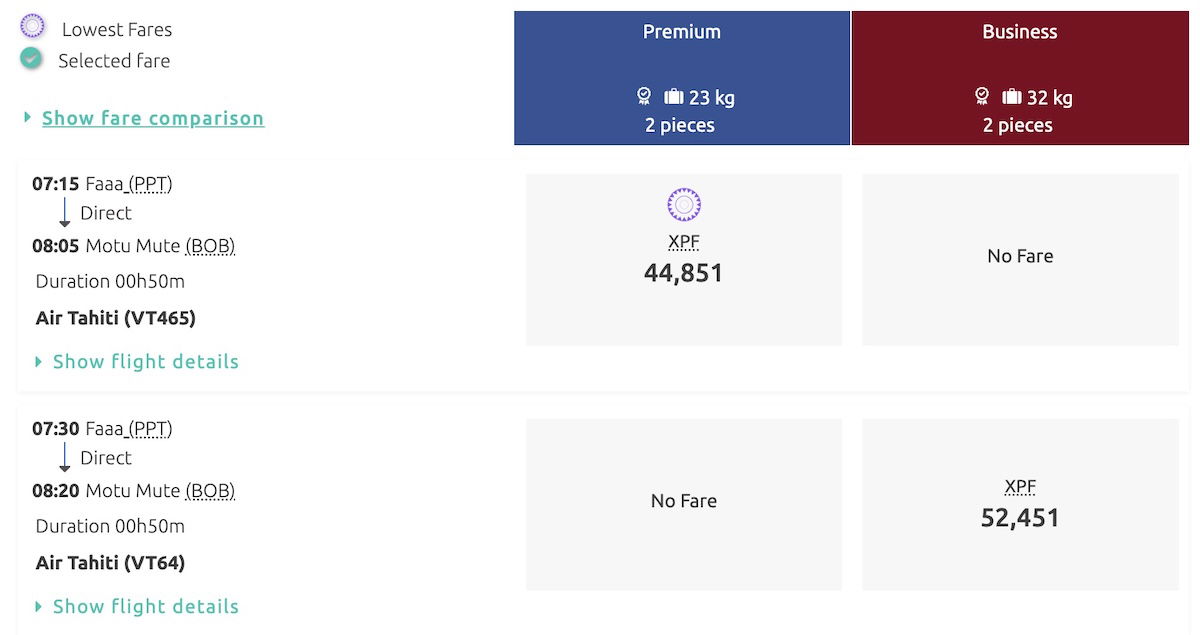Expand Show flight details for VT465

coord(145,362)
